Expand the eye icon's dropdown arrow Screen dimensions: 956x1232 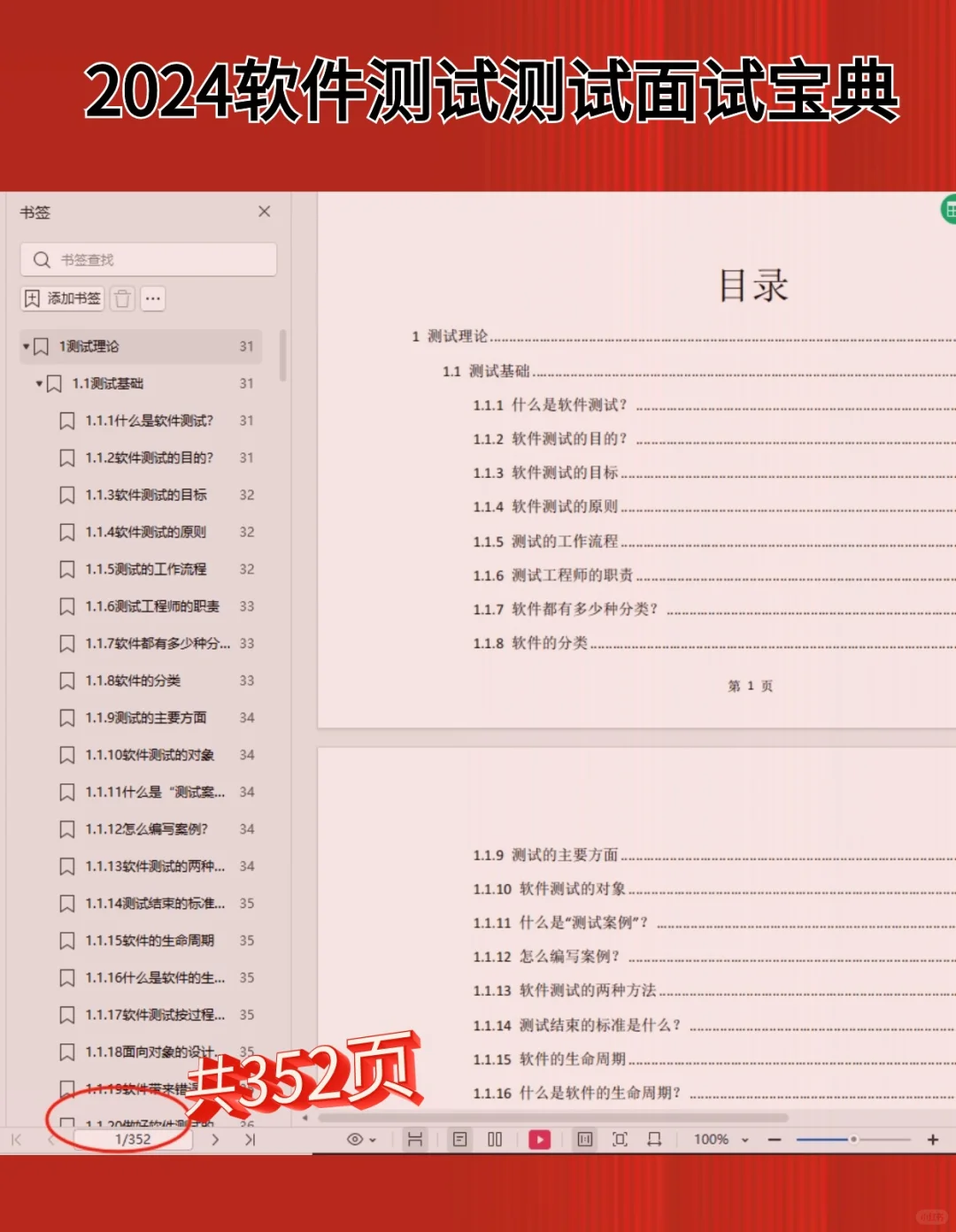(372, 1139)
